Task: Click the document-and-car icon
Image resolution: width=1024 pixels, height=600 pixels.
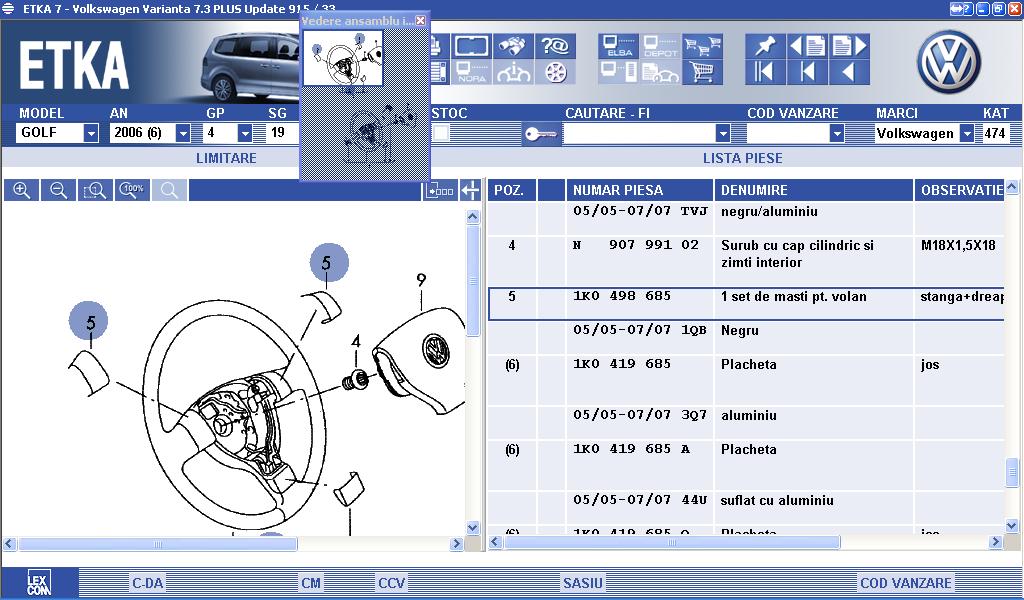Action: point(660,72)
